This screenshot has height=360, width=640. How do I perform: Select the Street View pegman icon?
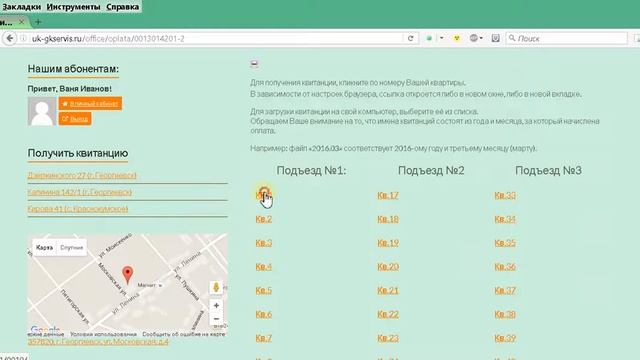[x=216, y=287]
